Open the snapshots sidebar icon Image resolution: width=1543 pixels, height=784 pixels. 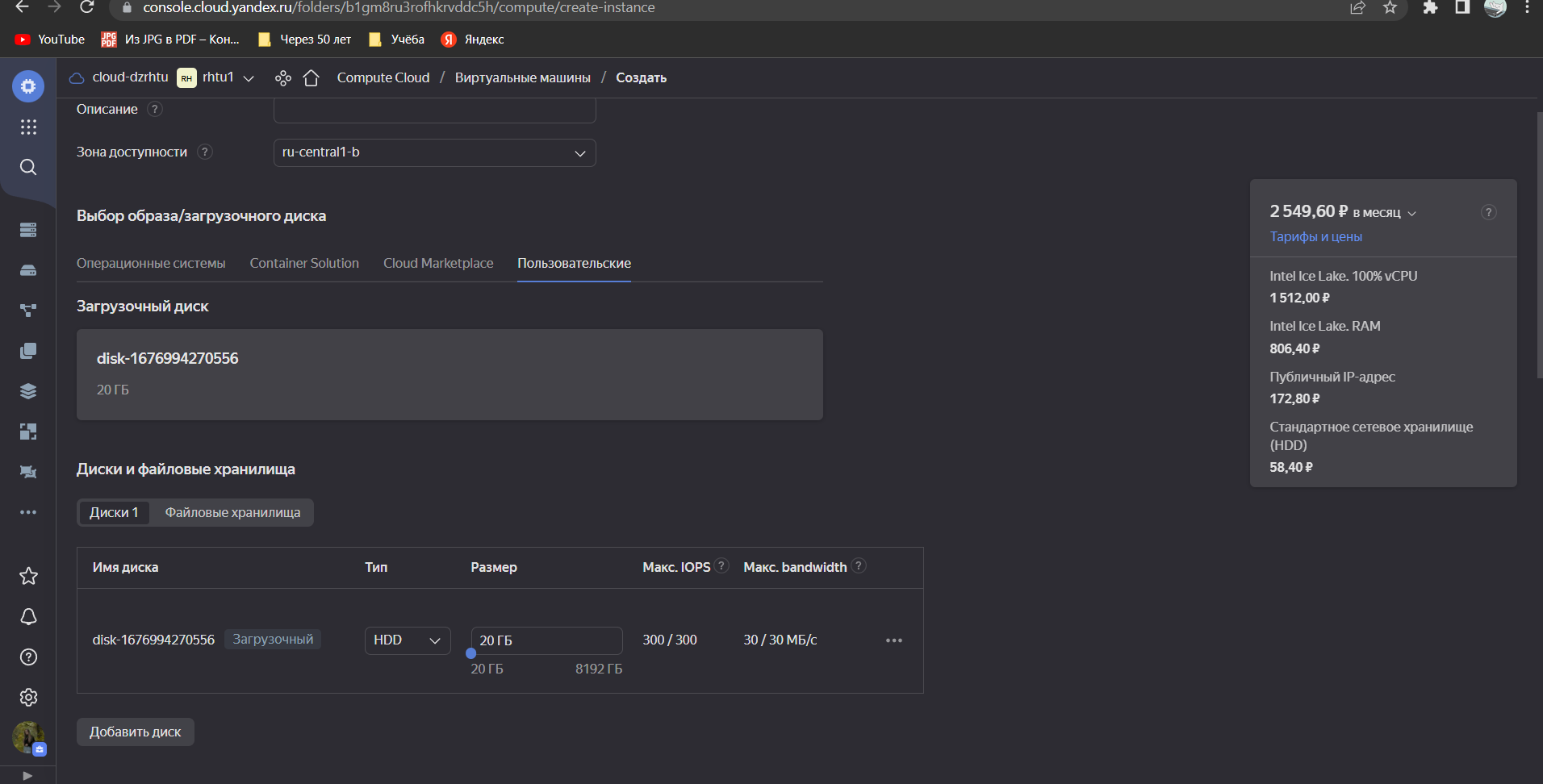point(28,351)
